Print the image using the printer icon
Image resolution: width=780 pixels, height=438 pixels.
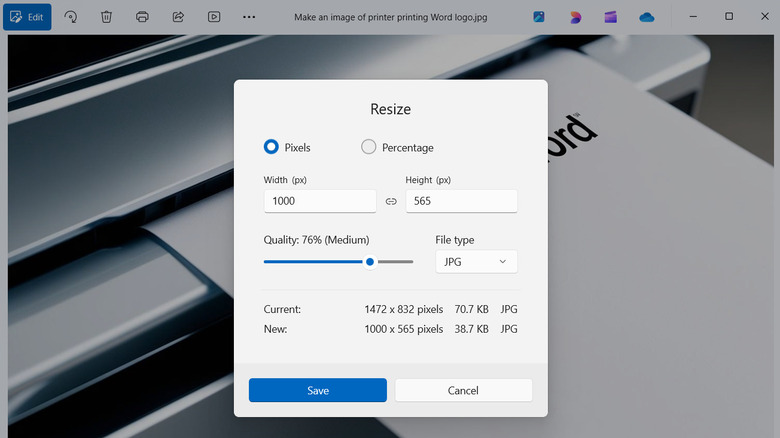(142, 17)
